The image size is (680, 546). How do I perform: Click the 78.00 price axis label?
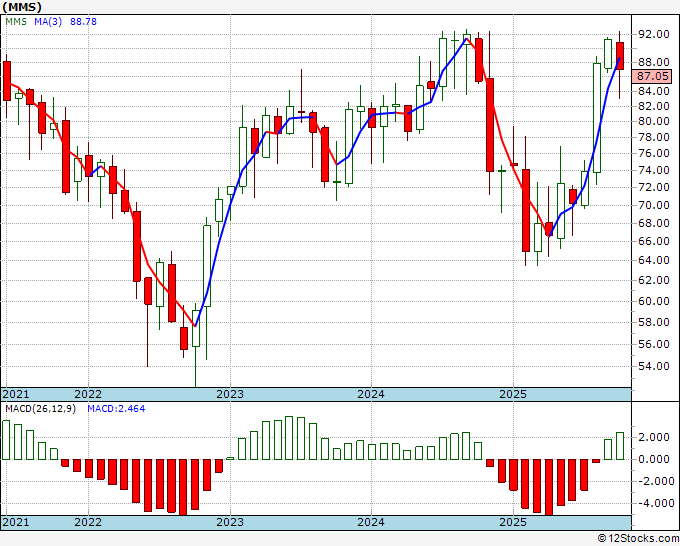pyautogui.click(x=653, y=137)
